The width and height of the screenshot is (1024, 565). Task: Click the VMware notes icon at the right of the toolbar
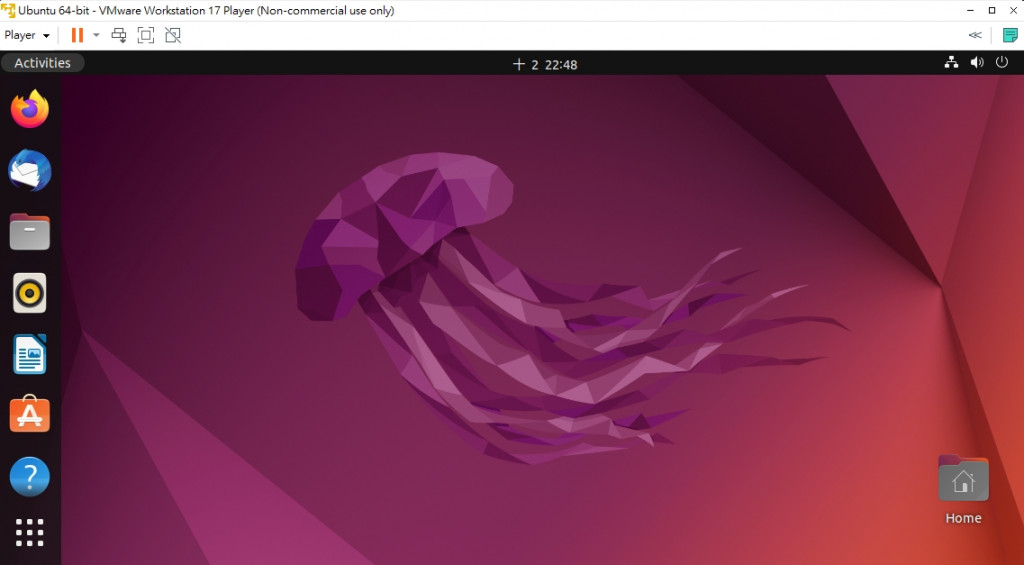[x=1010, y=35]
